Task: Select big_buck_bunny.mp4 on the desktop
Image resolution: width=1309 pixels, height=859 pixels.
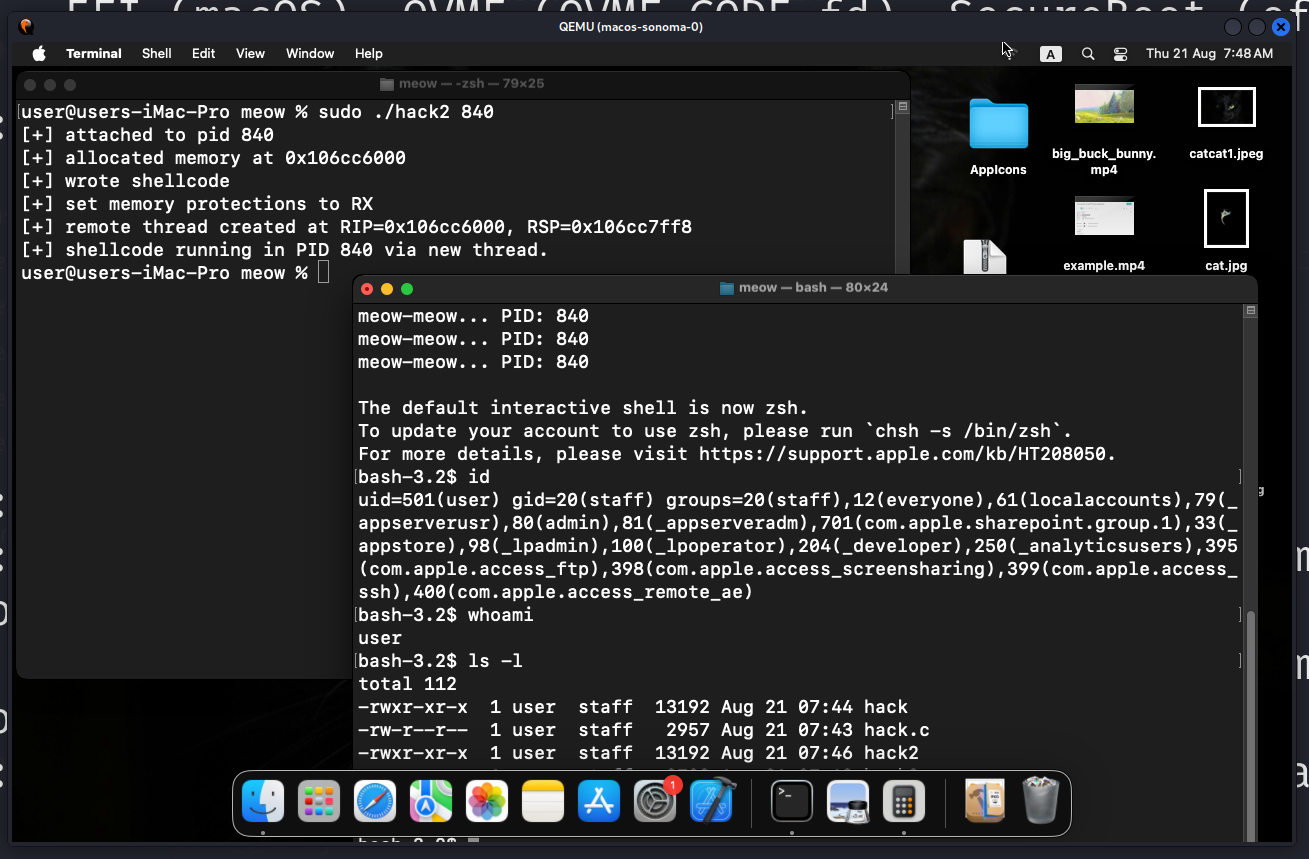Action: point(1104,129)
